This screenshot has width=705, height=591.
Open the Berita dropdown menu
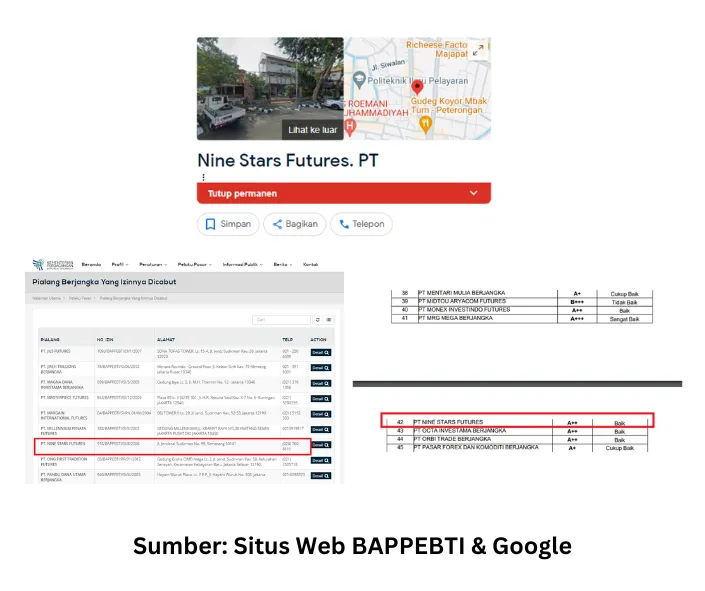[283, 264]
